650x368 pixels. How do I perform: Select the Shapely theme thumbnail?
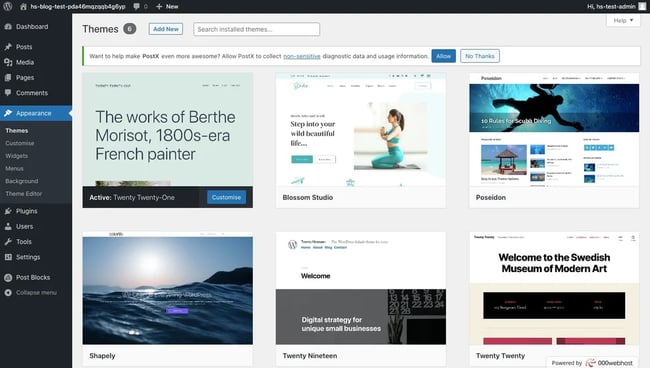(x=167, y=288)
